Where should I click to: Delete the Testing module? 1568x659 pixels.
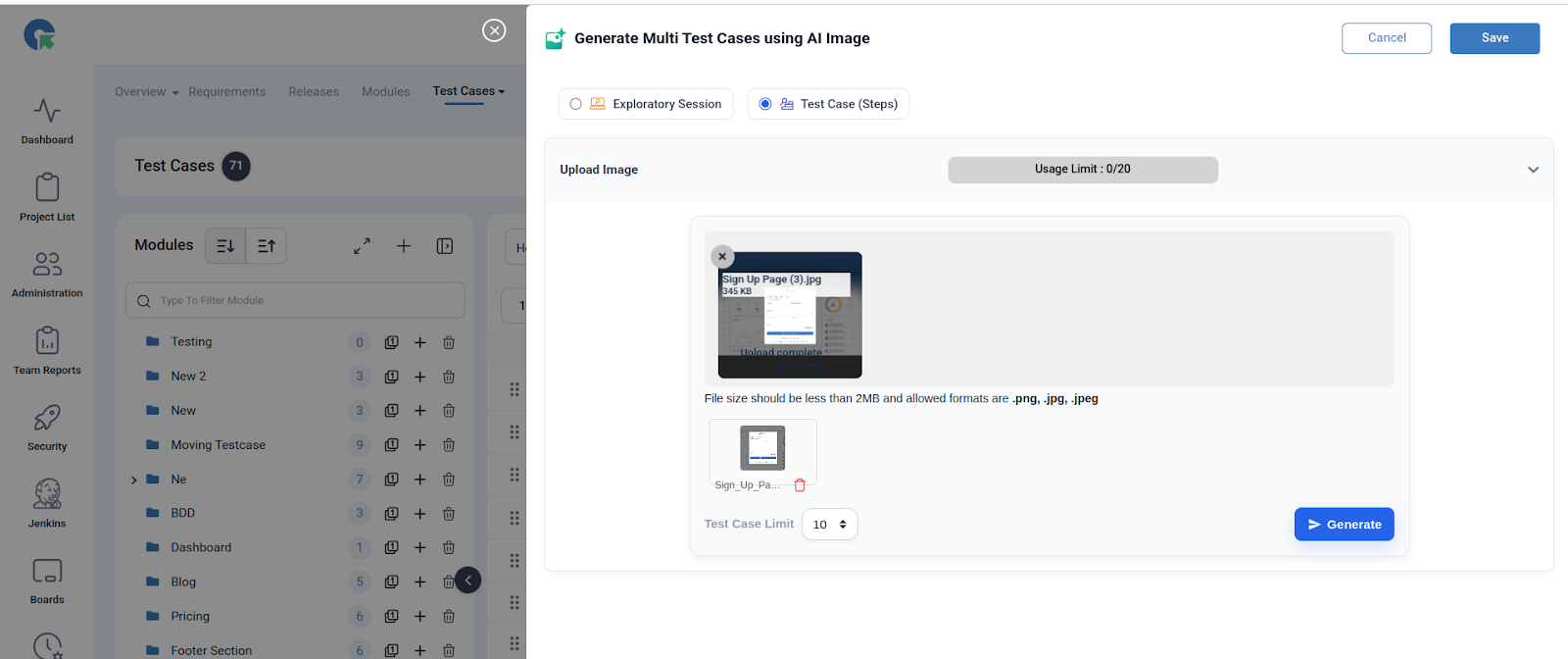coord(449,342)
